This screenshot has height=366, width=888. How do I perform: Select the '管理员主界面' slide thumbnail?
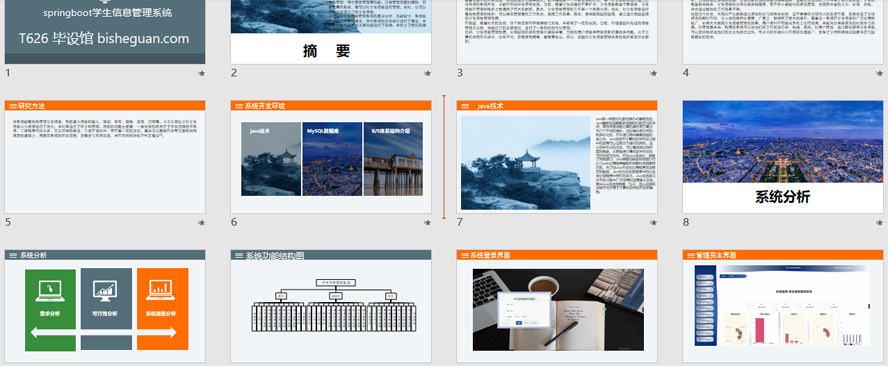point(783,307)
